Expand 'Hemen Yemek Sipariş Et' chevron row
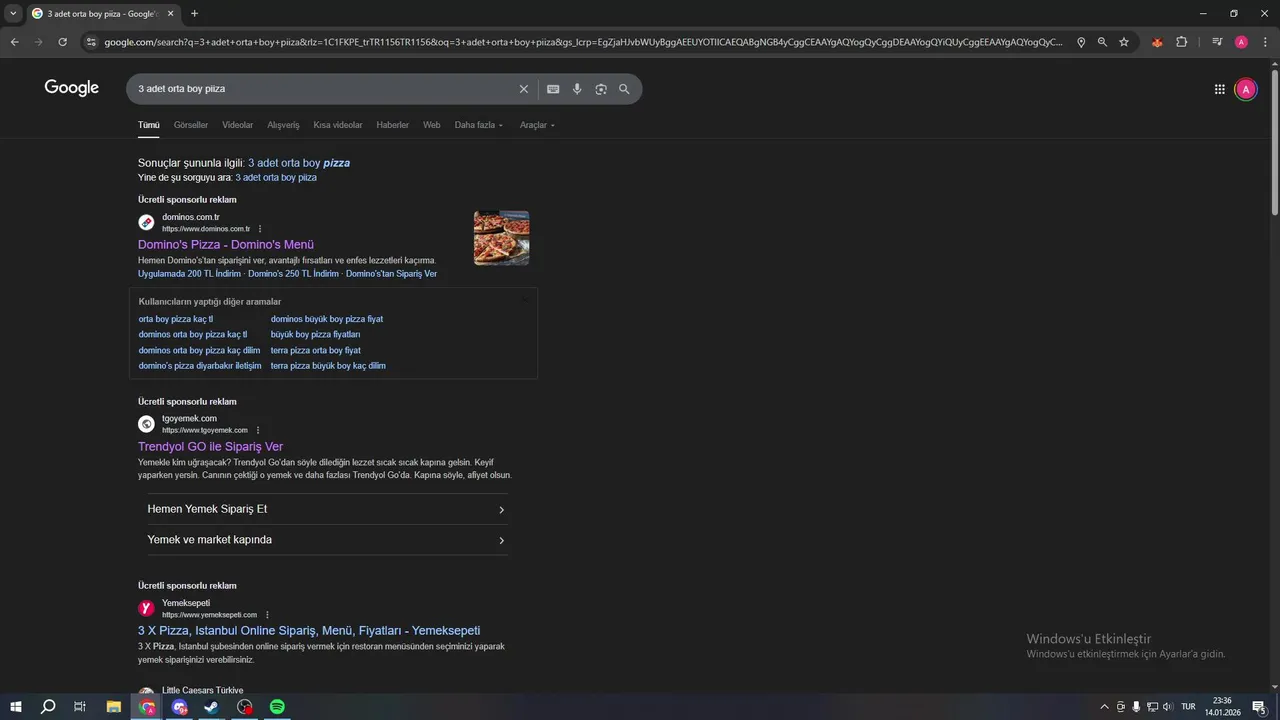The width and height of the screenshot is (1280, 720). point(328,509)
